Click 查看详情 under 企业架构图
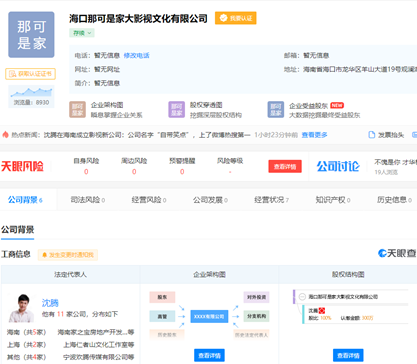Screen dimensions: 417x364 pyautogui.click(x=209, y=355)
